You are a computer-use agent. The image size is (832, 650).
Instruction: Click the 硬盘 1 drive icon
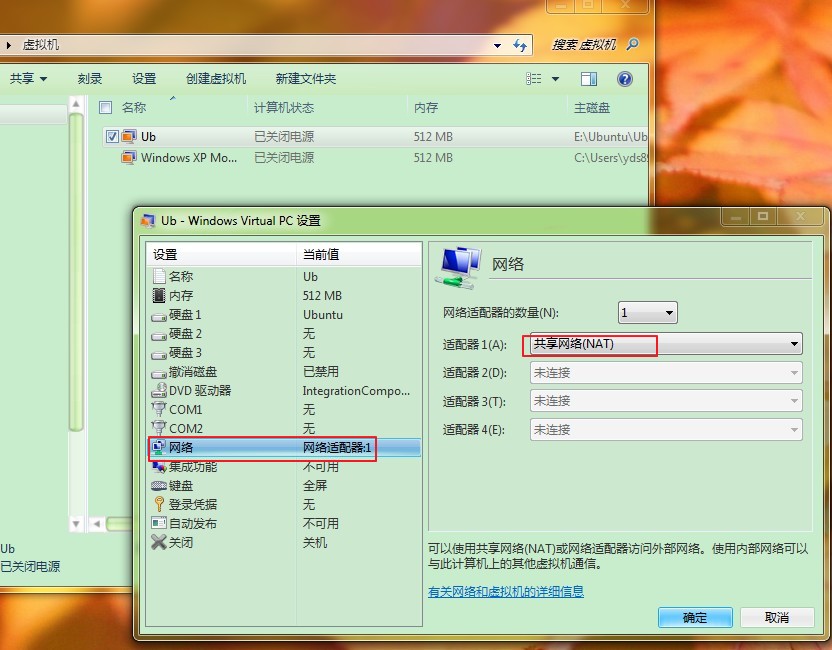pos(159,317)
